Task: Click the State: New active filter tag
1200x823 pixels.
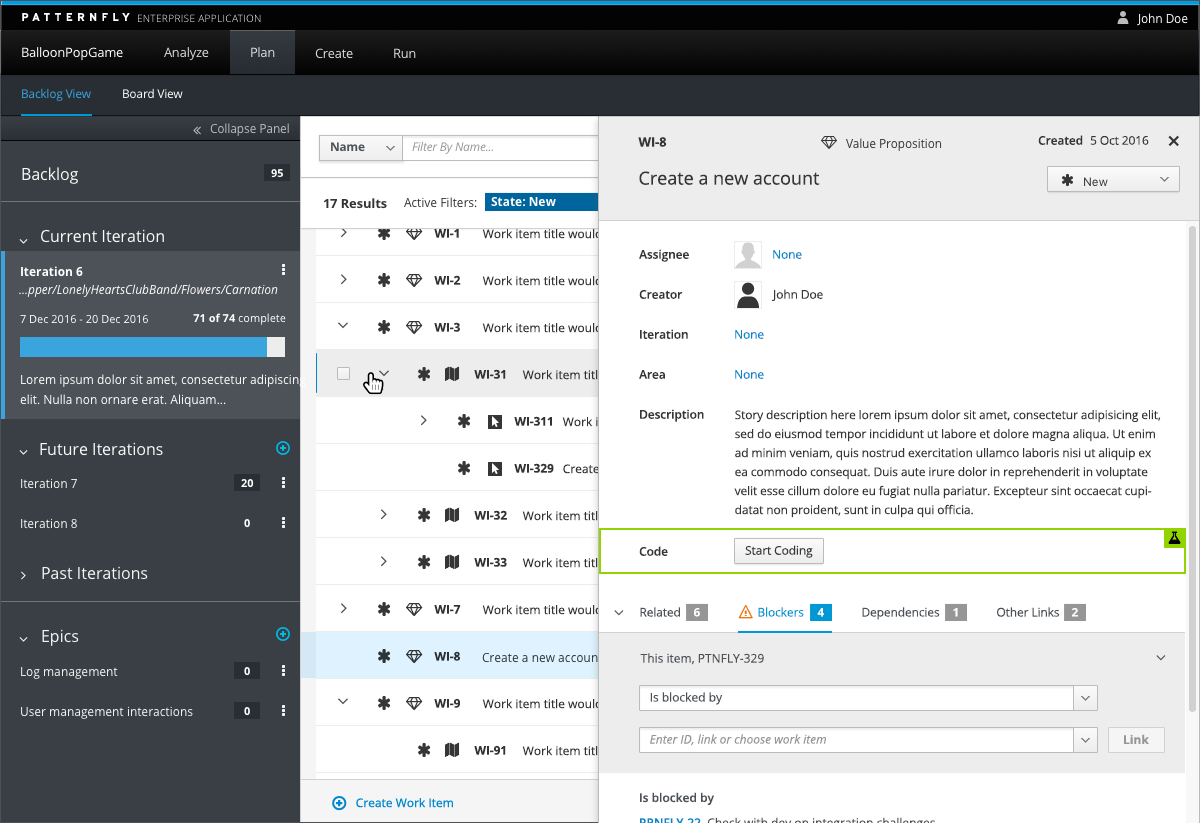Action: pos(541,202)
